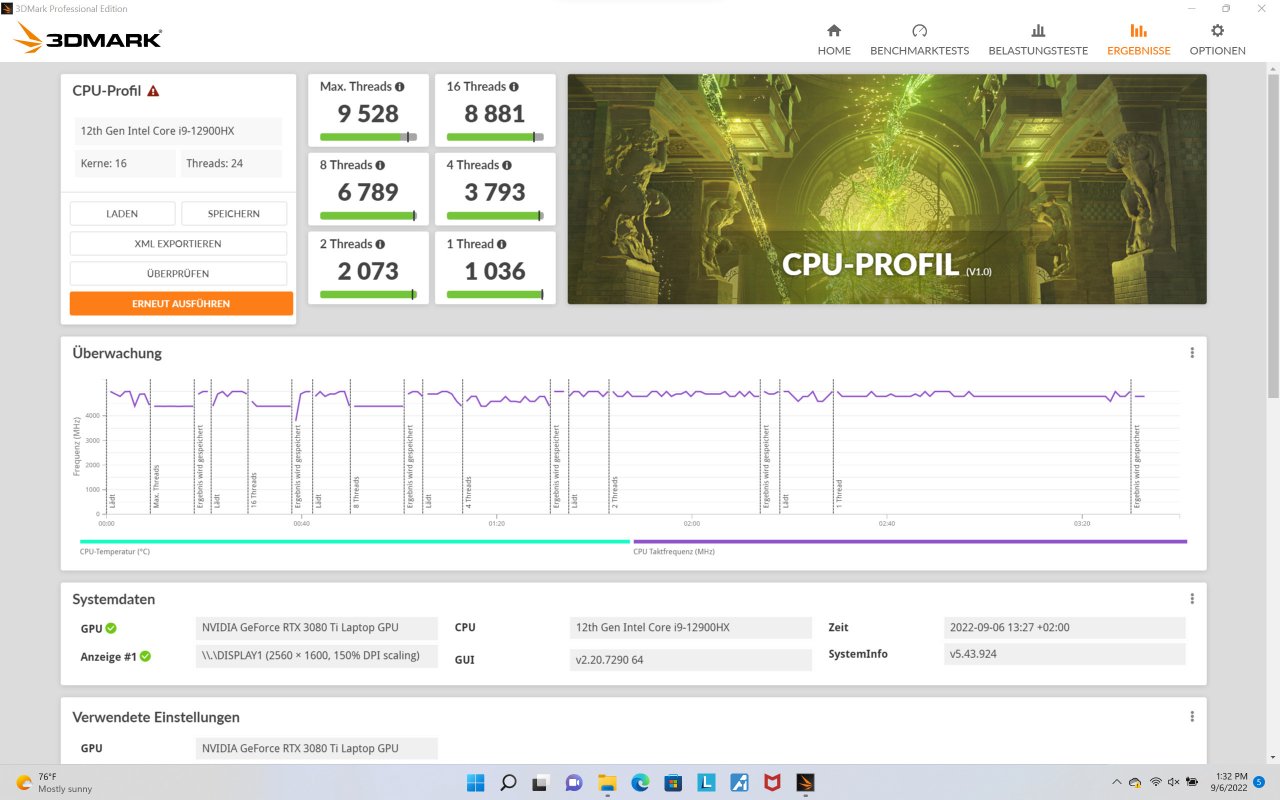
Task: Click the Threads: 24 field
Action: point(231,163)
